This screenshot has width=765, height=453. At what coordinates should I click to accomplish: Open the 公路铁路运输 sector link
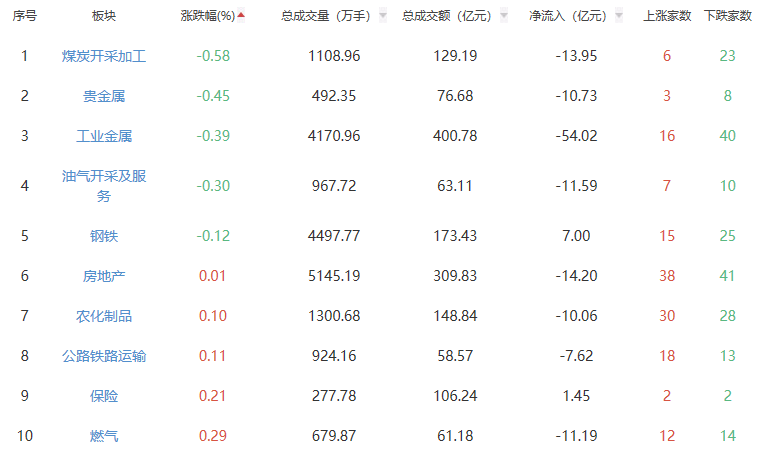pyautogui.click(x=104, y=356)
